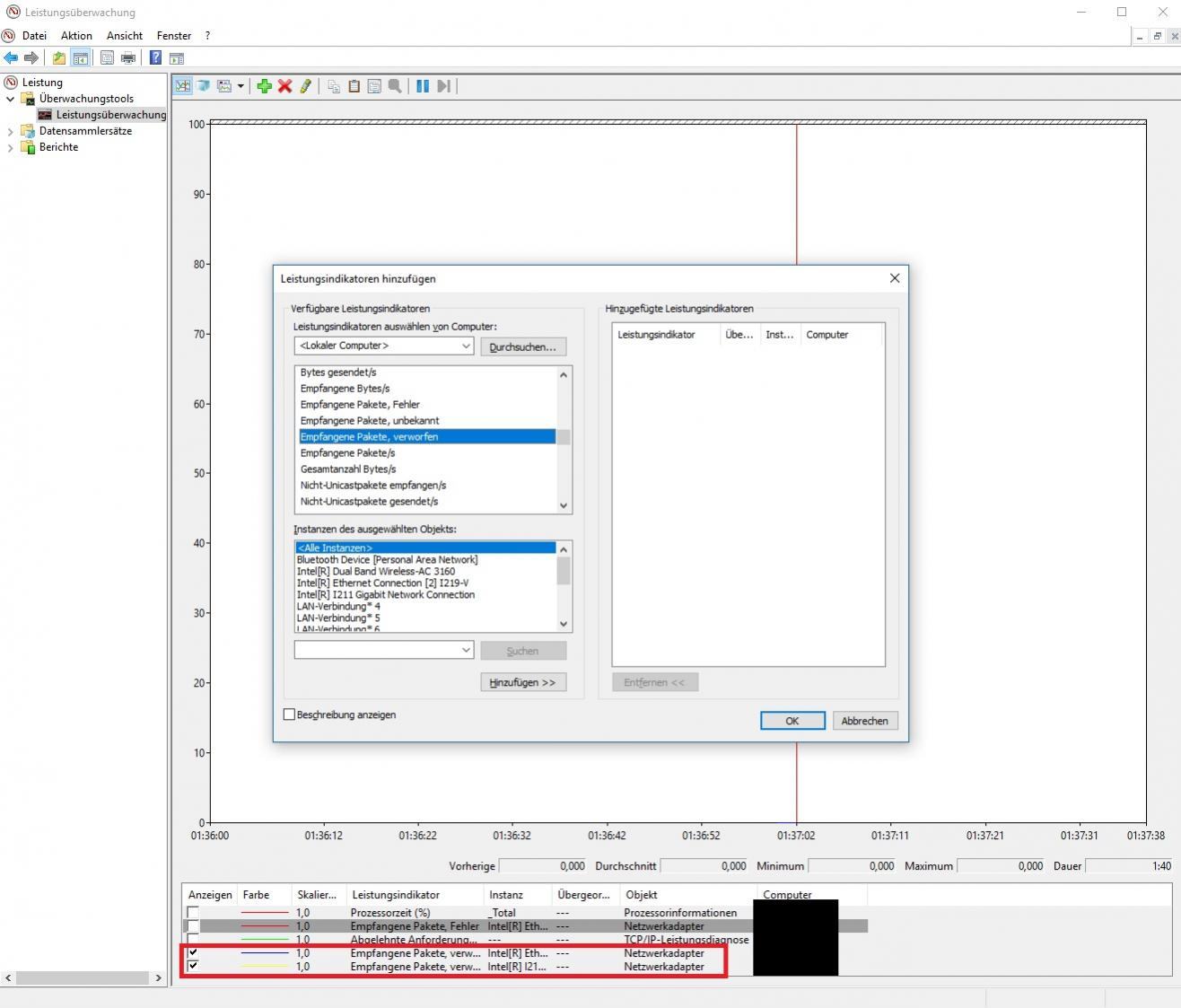Click the blue color line in Farbe column

click(265, 952)
